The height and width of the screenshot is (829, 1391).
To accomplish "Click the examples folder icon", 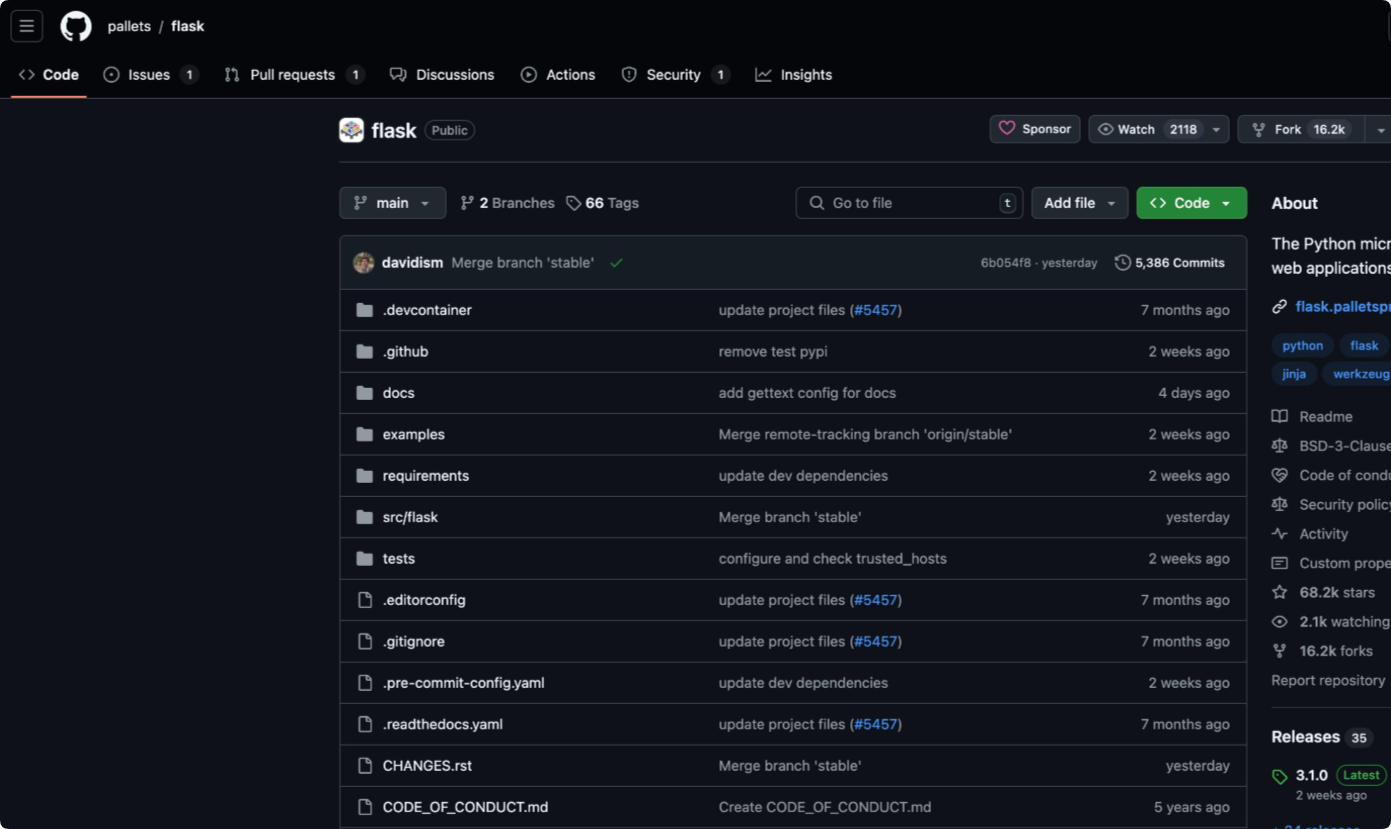I will [365, 435].
